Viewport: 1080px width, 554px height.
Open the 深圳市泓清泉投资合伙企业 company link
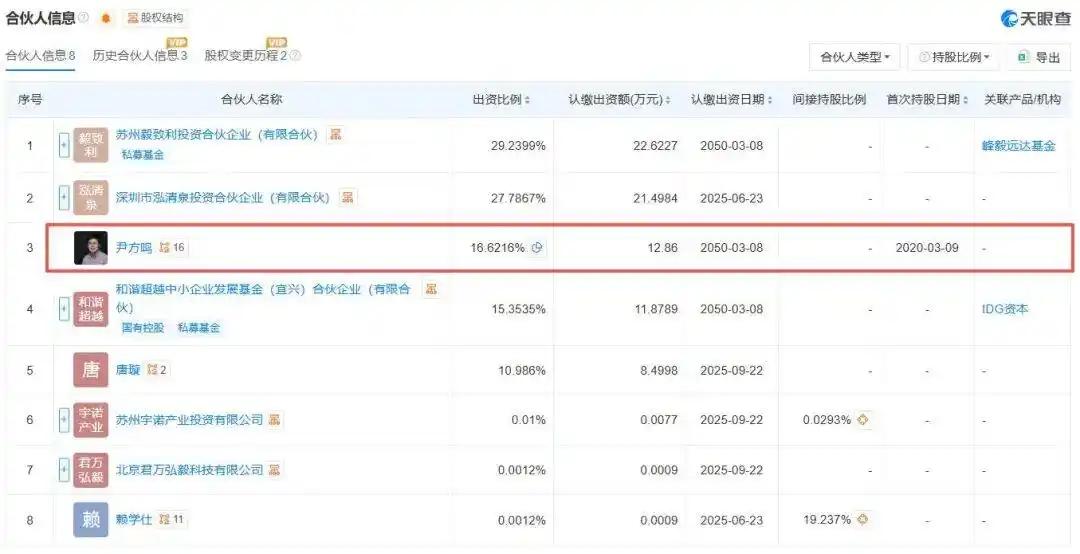click(223, 198)
